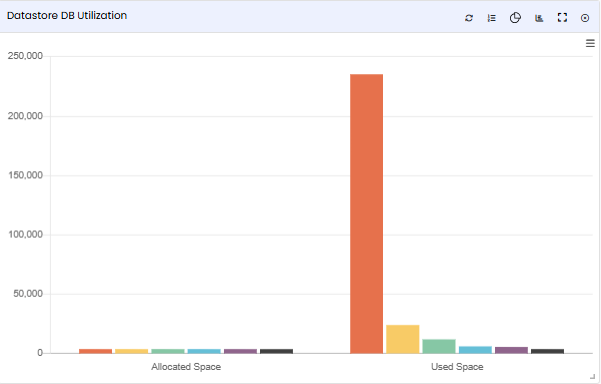Click the green Used Space bar
Image resolution: width=601 pixels, height=384 pixels.
[439, 346]
